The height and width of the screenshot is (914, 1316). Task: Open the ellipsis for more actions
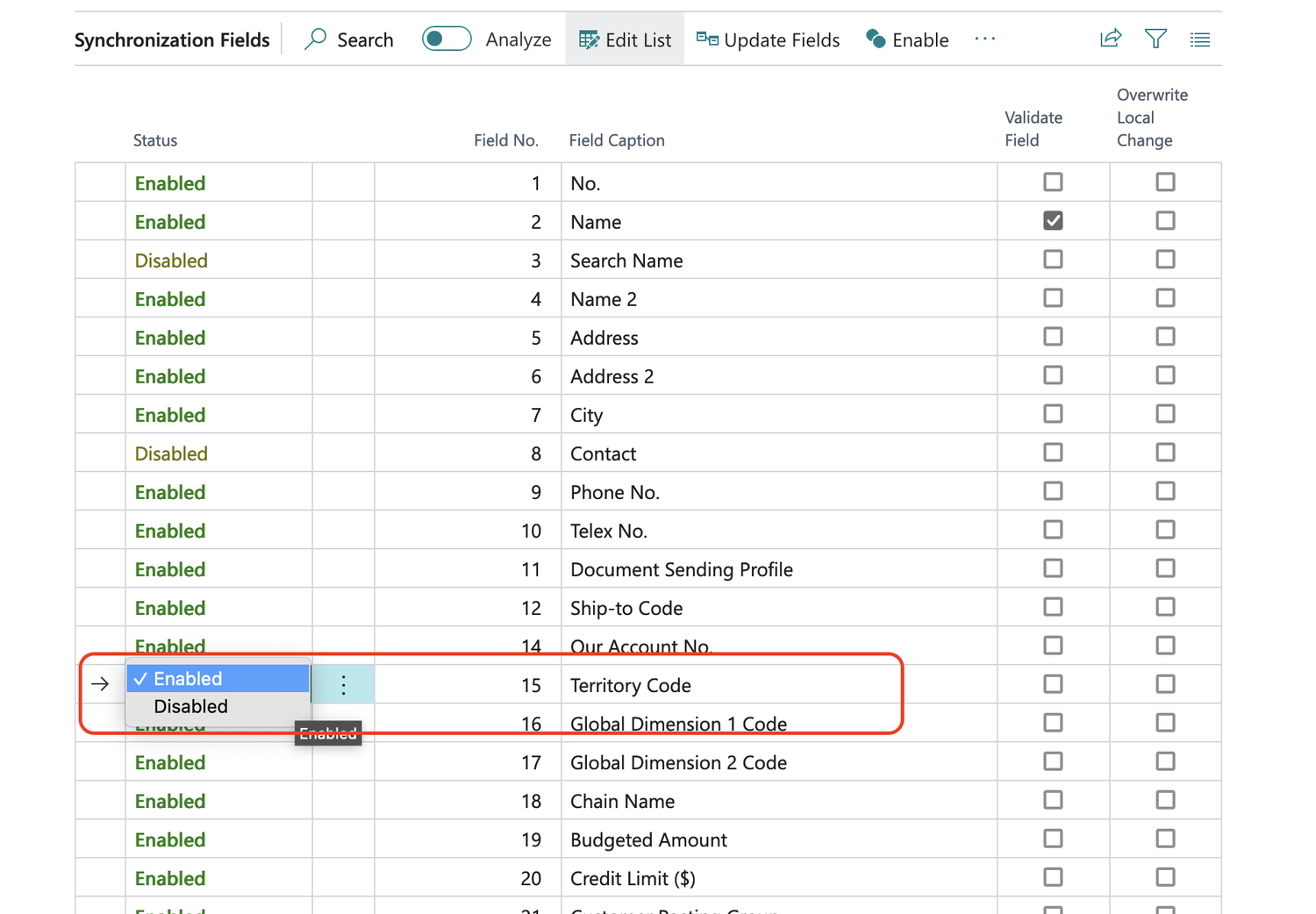coord(984,39)
